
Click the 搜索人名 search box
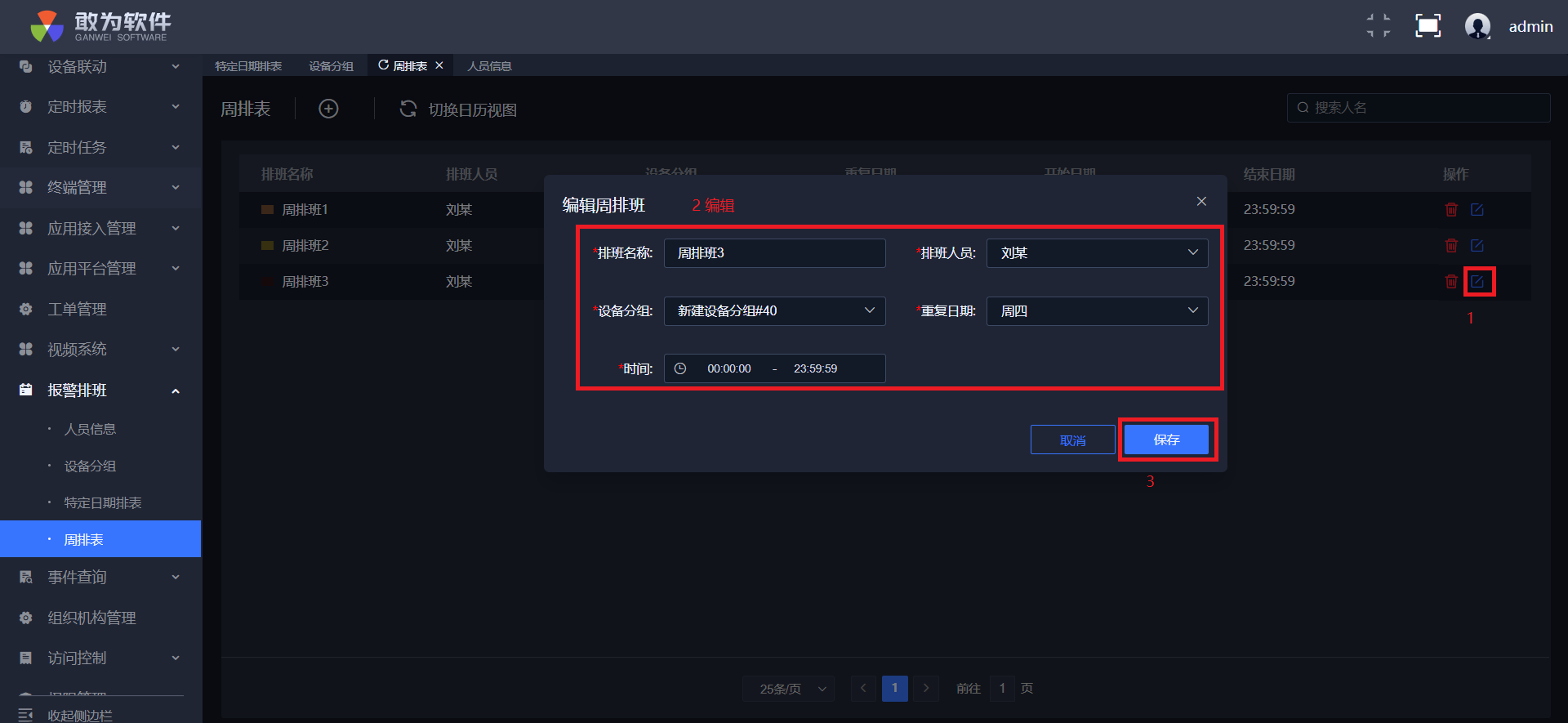click(x=1419, y=108)
